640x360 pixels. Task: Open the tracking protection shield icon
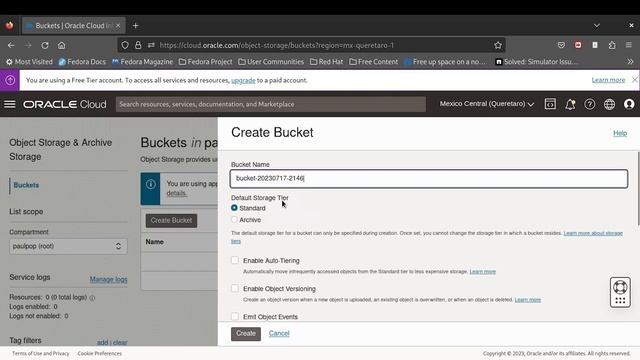[125, 45]
